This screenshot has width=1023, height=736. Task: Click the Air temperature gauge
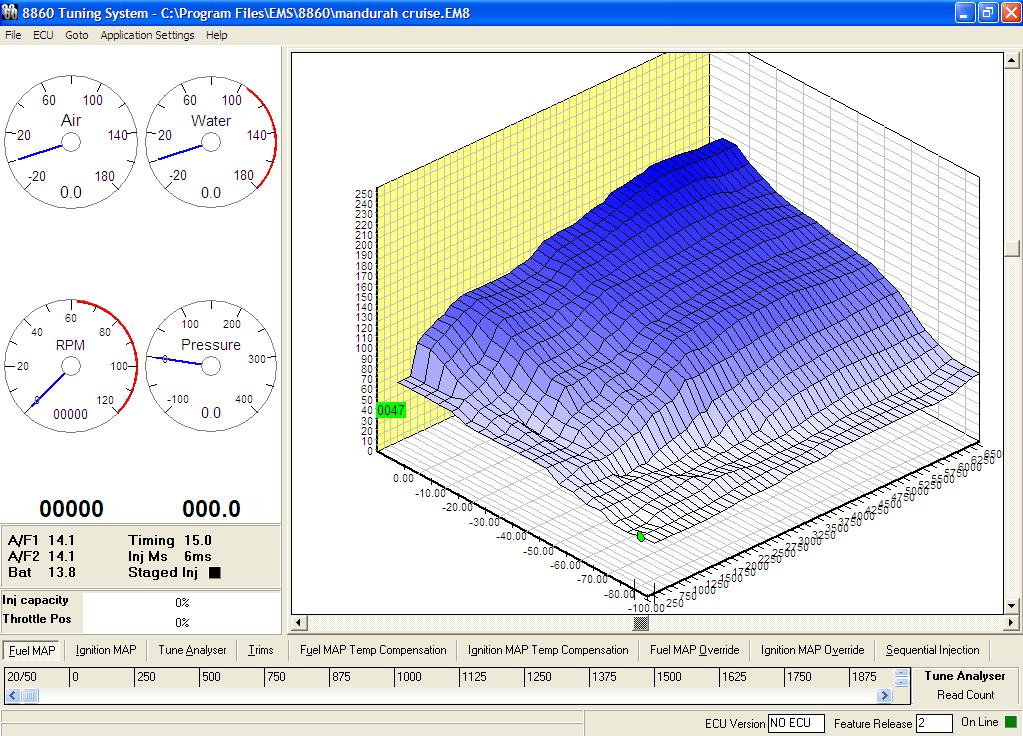(70, 143)
